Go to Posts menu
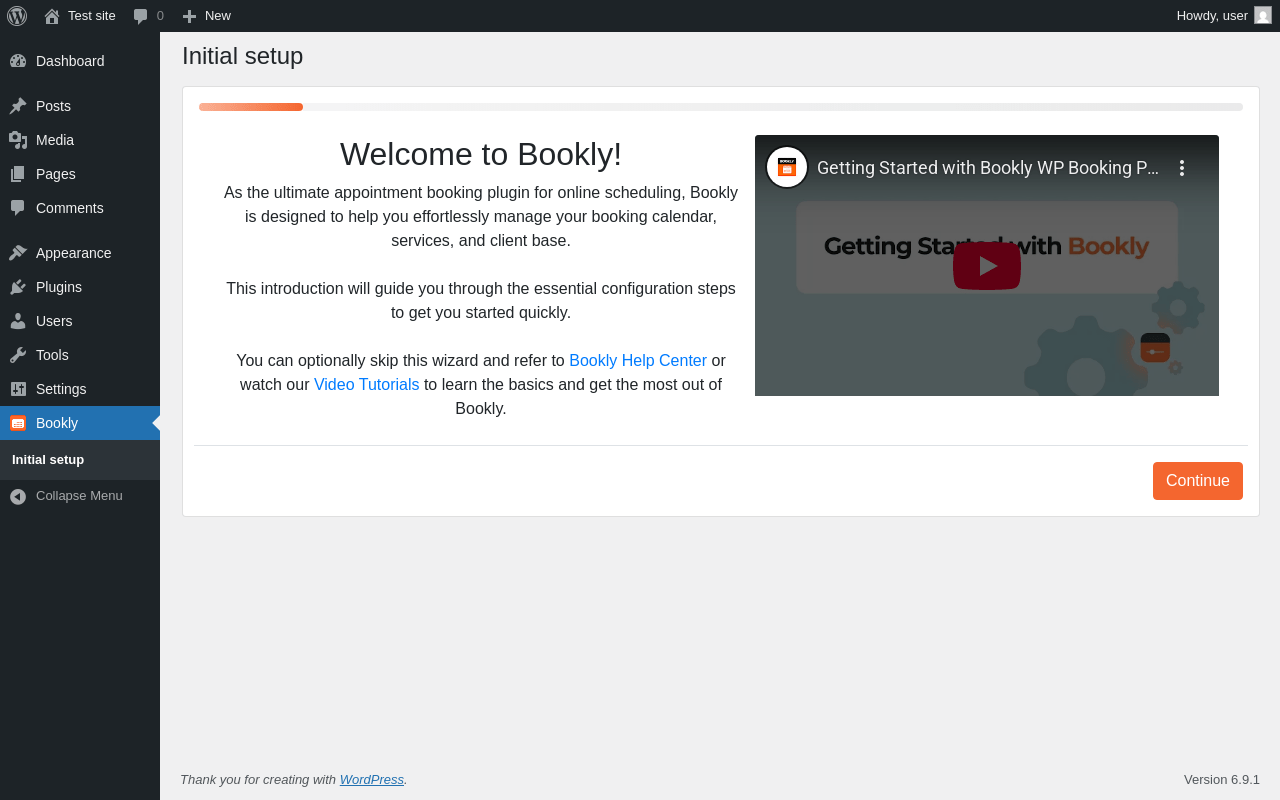This screenshot has height=800, width=1280. 53,106
